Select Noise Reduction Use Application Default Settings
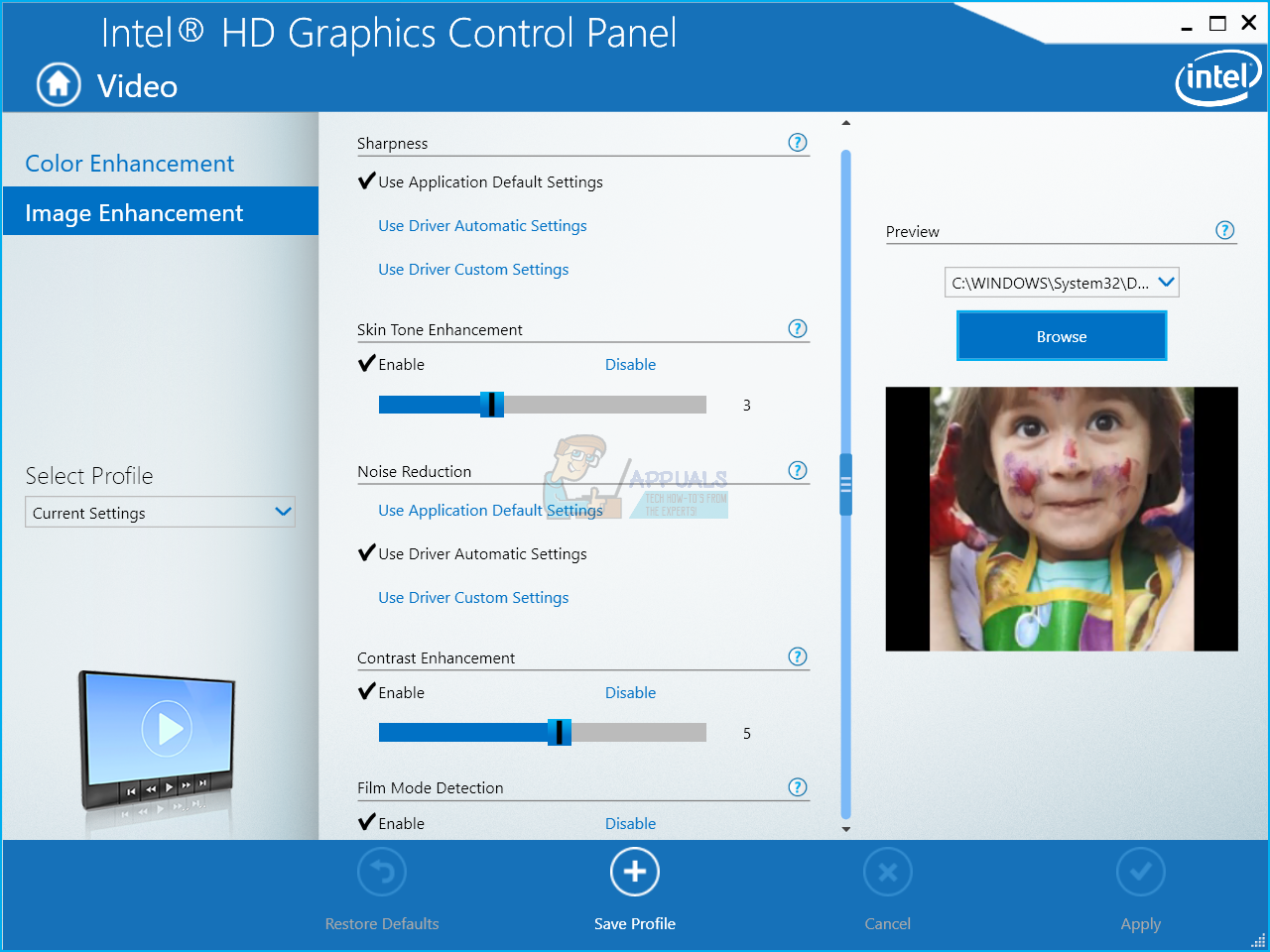Viewport: 1270px width, 952px height. [490, 511]
